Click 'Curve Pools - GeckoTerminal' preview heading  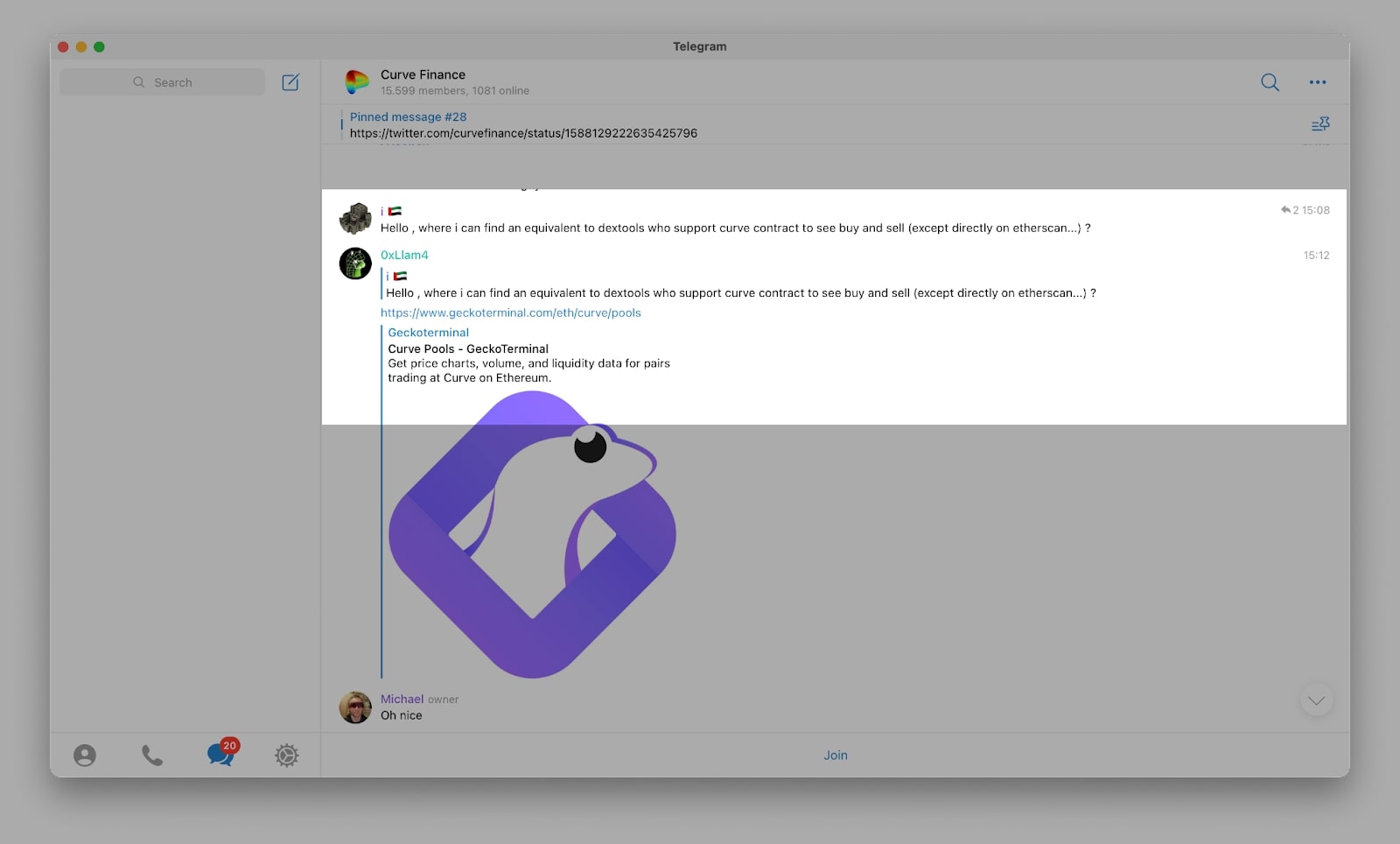point(468,348)
